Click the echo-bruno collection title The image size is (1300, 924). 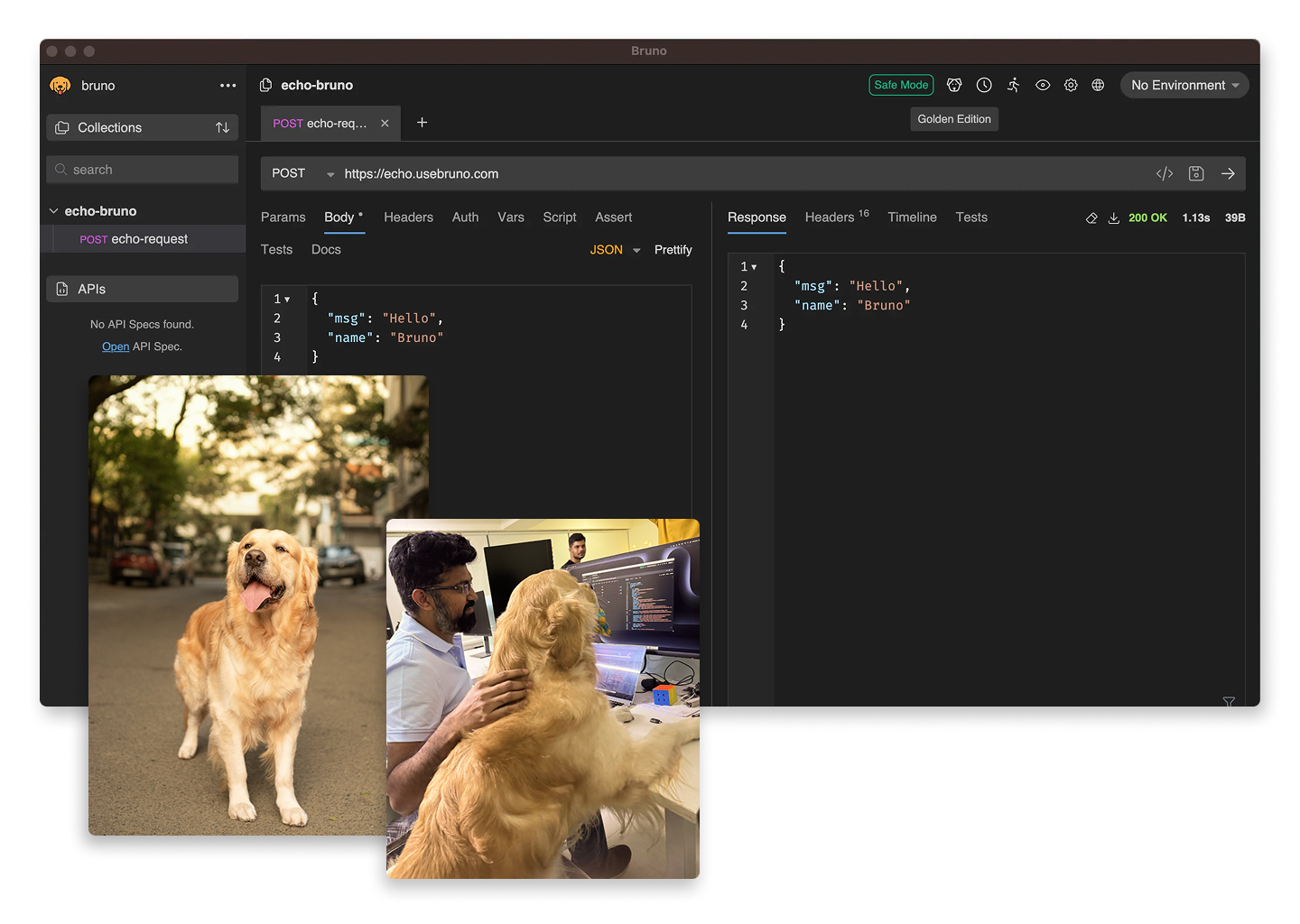(317, 85)
